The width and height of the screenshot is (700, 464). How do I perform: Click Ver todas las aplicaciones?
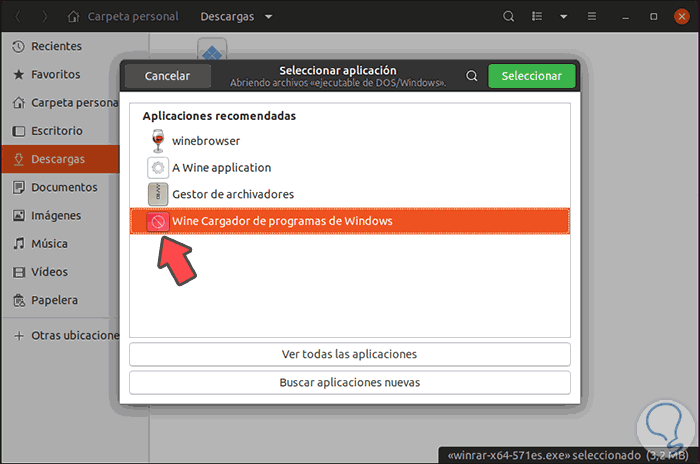[350, 354]
